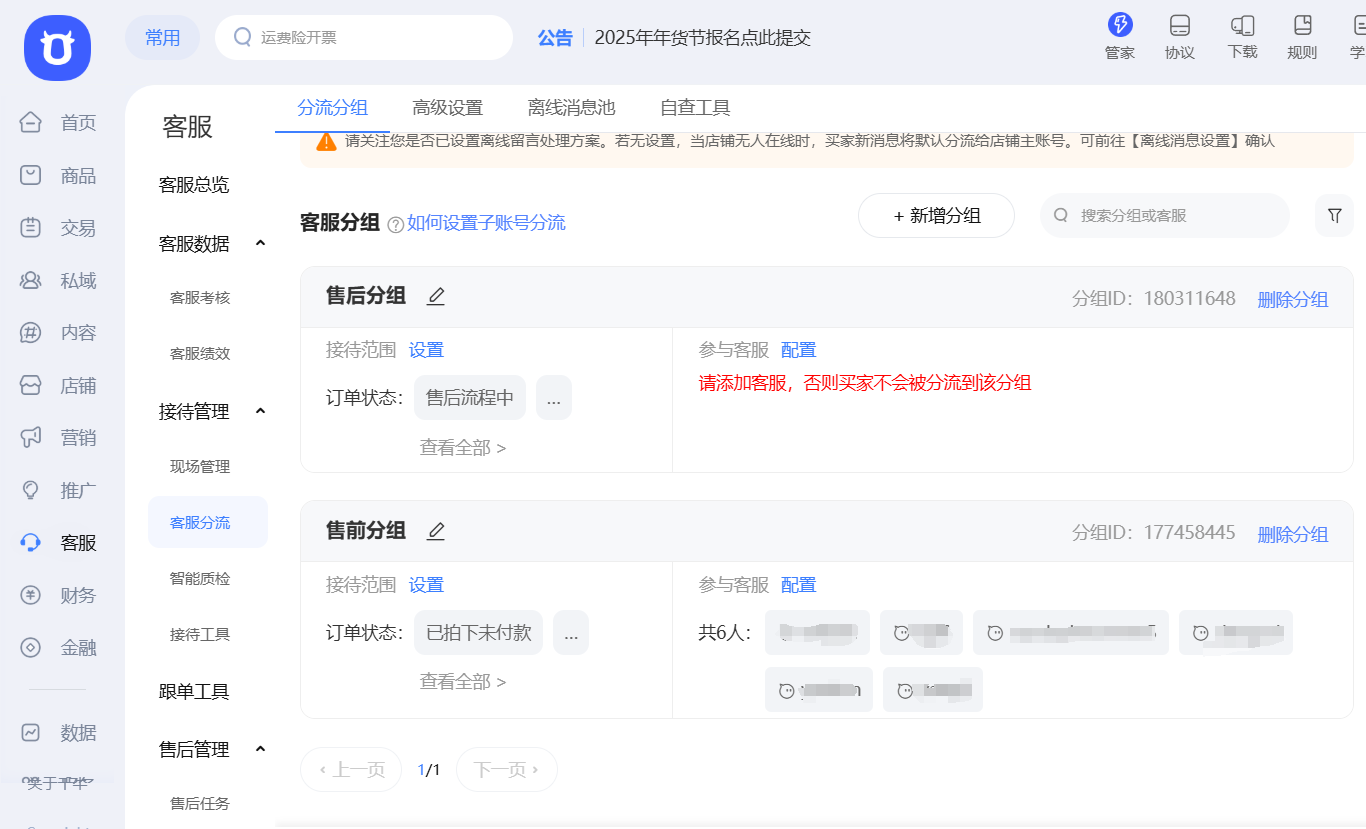The height and width of the screenshot is (829, 1366).
Task: Click the 售后流程中 status tag
Action: 470,398
